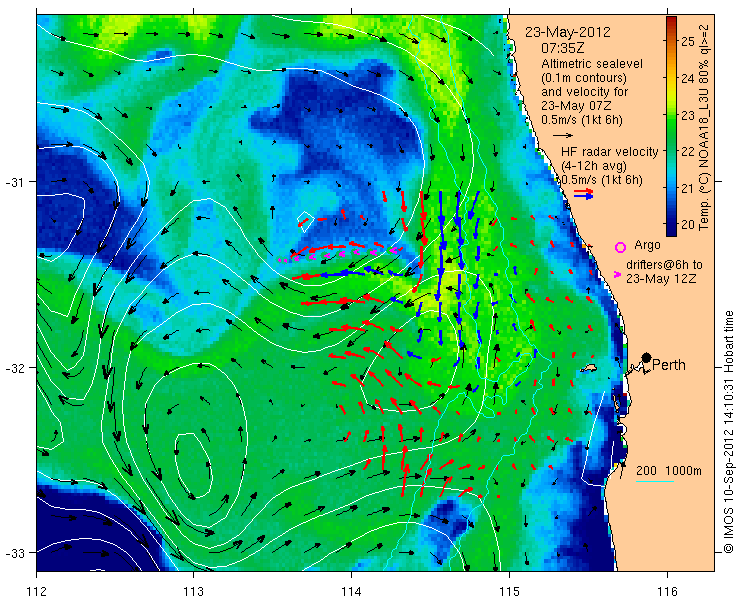Click the longitude axis label 112
Screen dimensions: 740x600
36,591
